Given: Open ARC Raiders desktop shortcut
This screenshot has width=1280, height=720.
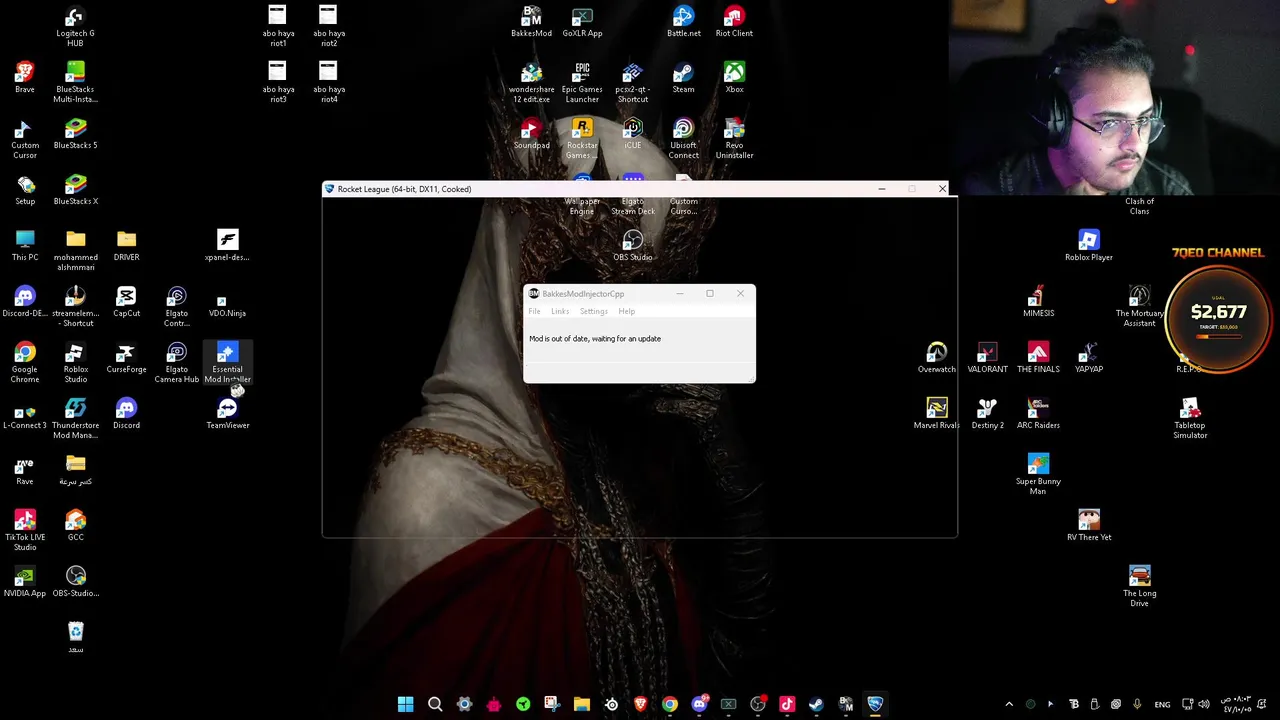Looking at the screenshot, I should [1038, 414].
